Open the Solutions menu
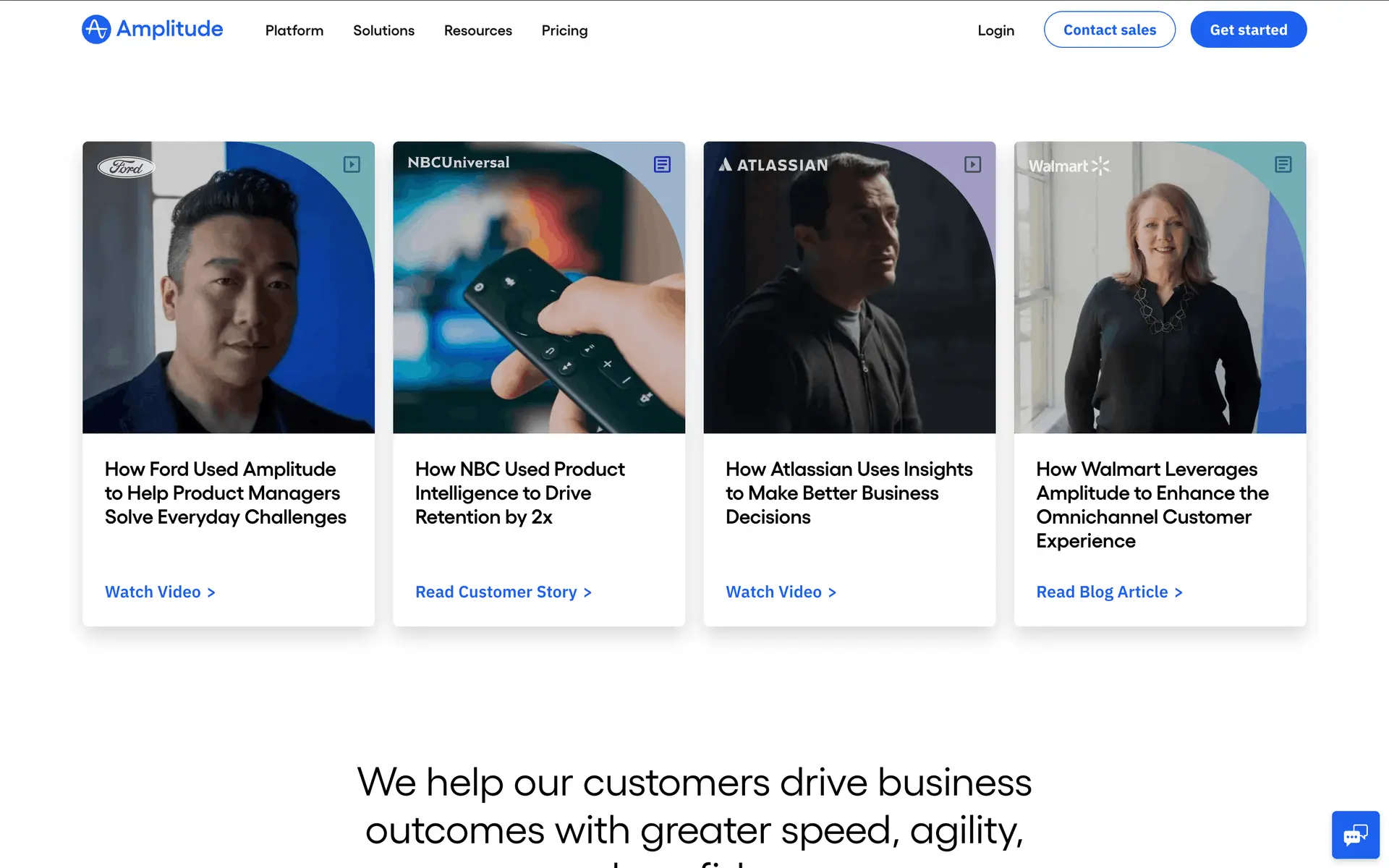Image resolution: width=1389 pixels, height=868 pixels. pos(383,30)
